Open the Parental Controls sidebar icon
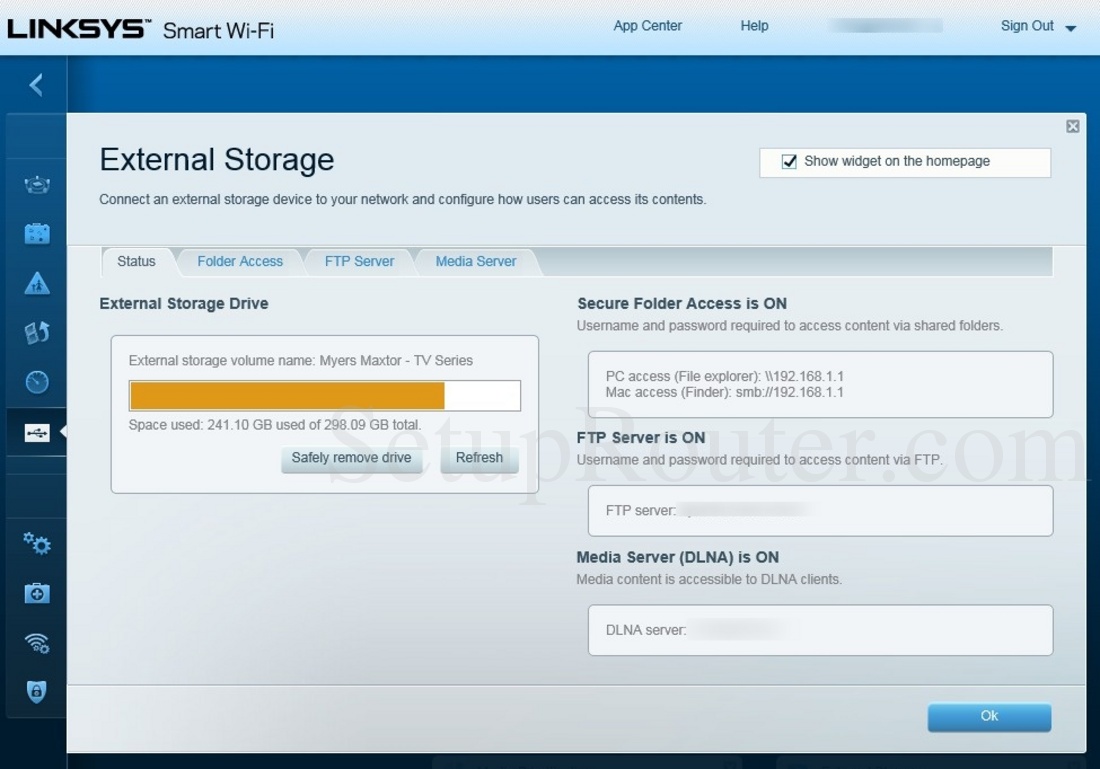The width and height of the screenshot is (1100, 769). point(37,284)
